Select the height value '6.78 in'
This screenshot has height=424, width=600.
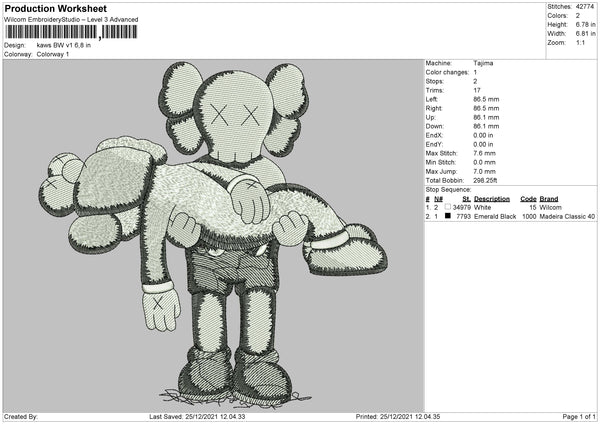tap(585, 24)
